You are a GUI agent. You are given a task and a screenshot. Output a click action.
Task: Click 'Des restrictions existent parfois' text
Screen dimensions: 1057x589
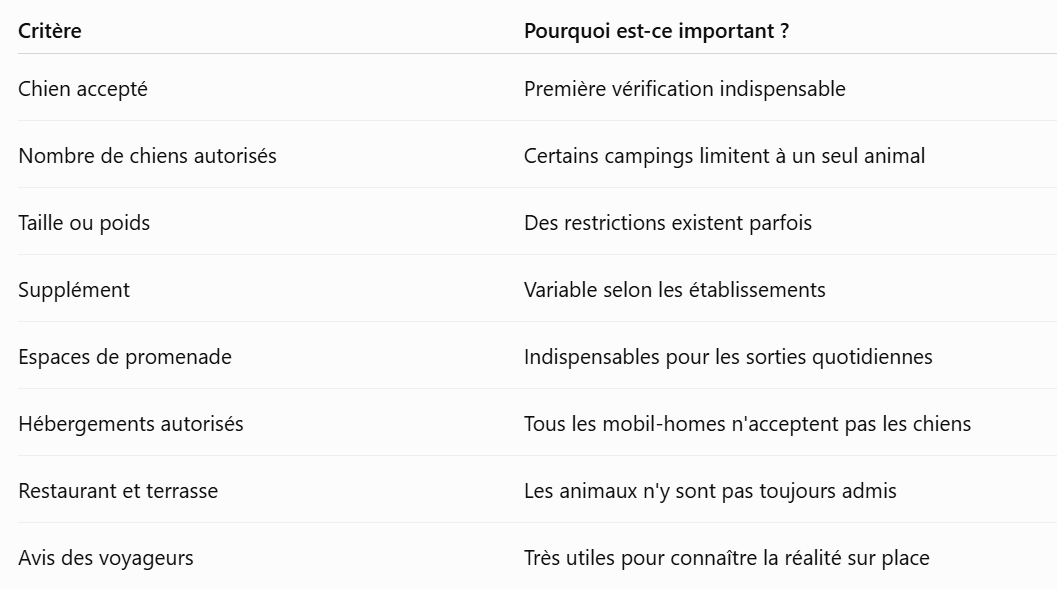click(x=667, y=223)
